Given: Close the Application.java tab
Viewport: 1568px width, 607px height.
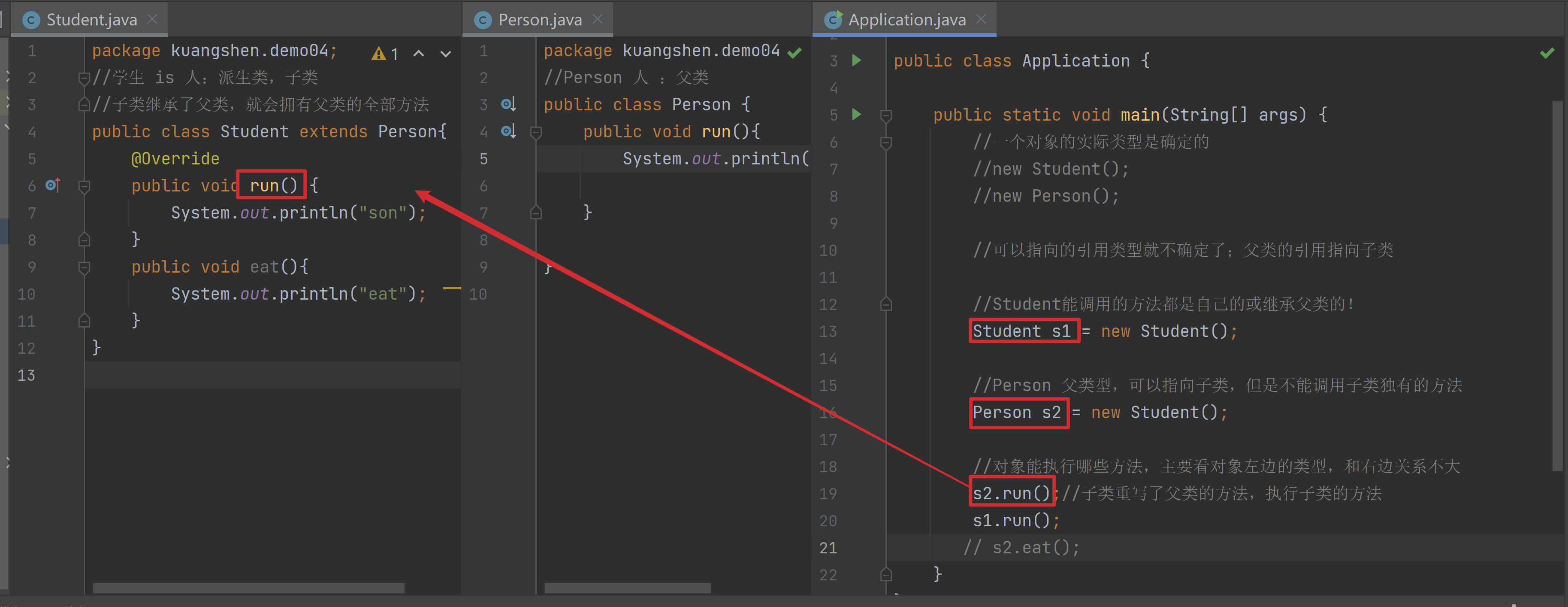Looking at the screenshot, I should coord(981,19).
